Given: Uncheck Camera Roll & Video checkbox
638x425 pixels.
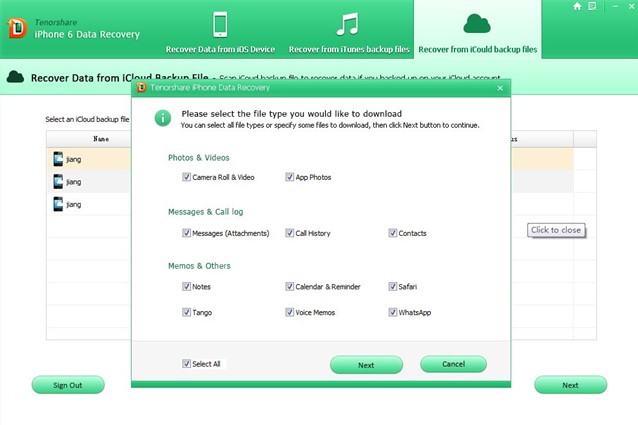Looking at the screenshot, I should [x=186, y=177].
